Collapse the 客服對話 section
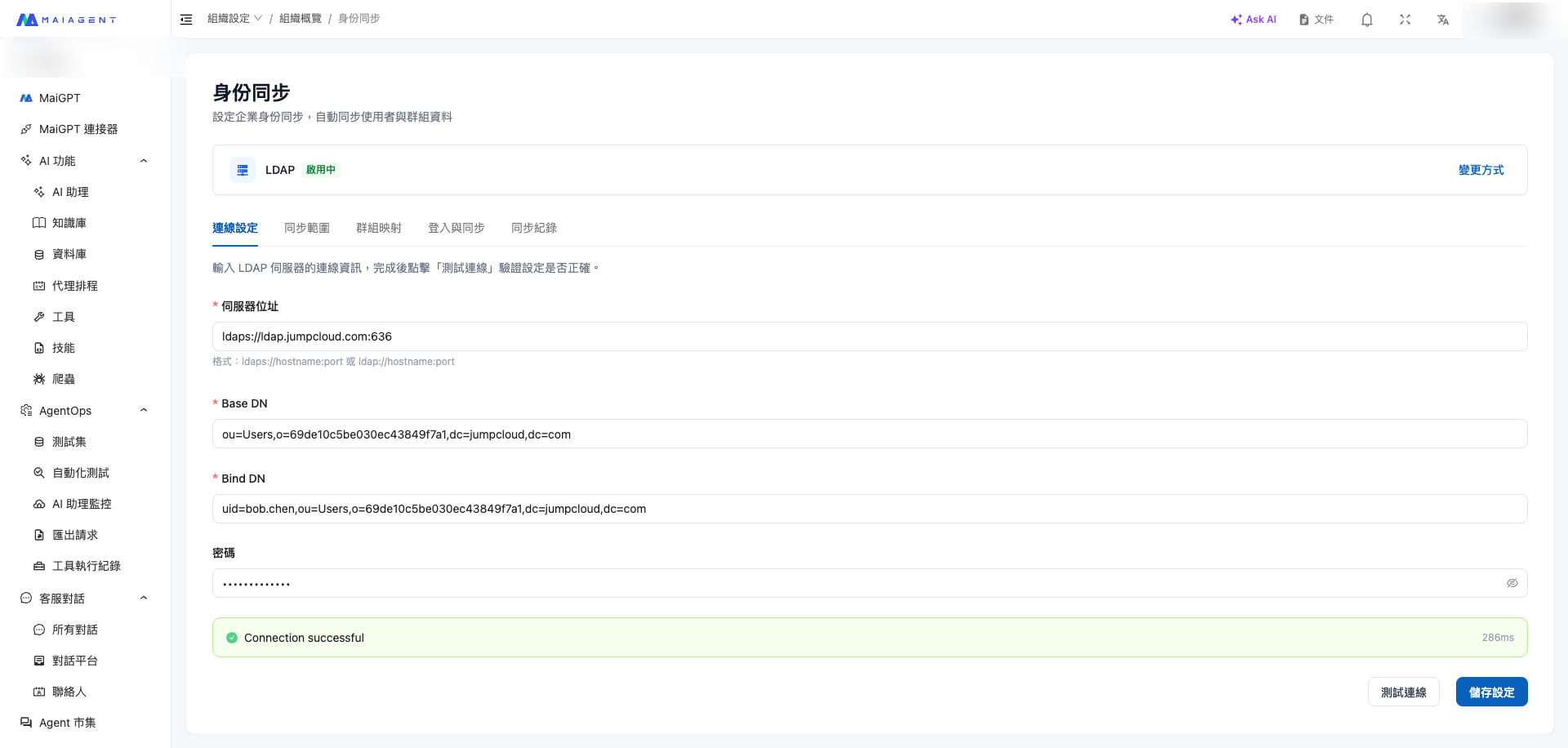 pyautogui.click(x=144, y=598)
